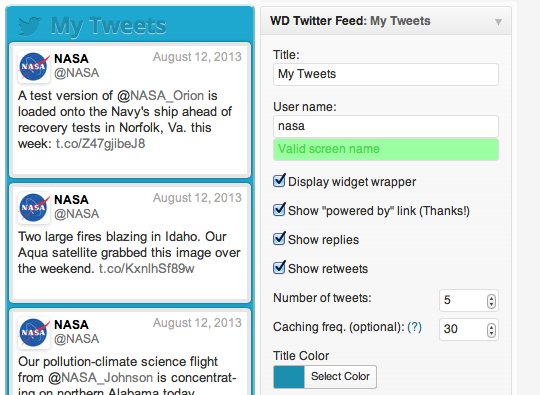Click the Caching freq. stepper arrows
Image resolution: width=540 pixels, height=395 pixels.
pyautogui.click(x=491, y=330)
